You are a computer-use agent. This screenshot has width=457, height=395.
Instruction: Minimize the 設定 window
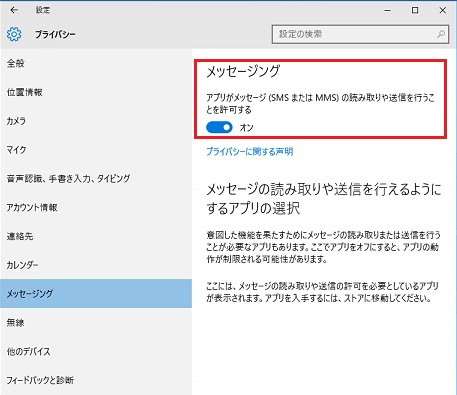[387, 10]
